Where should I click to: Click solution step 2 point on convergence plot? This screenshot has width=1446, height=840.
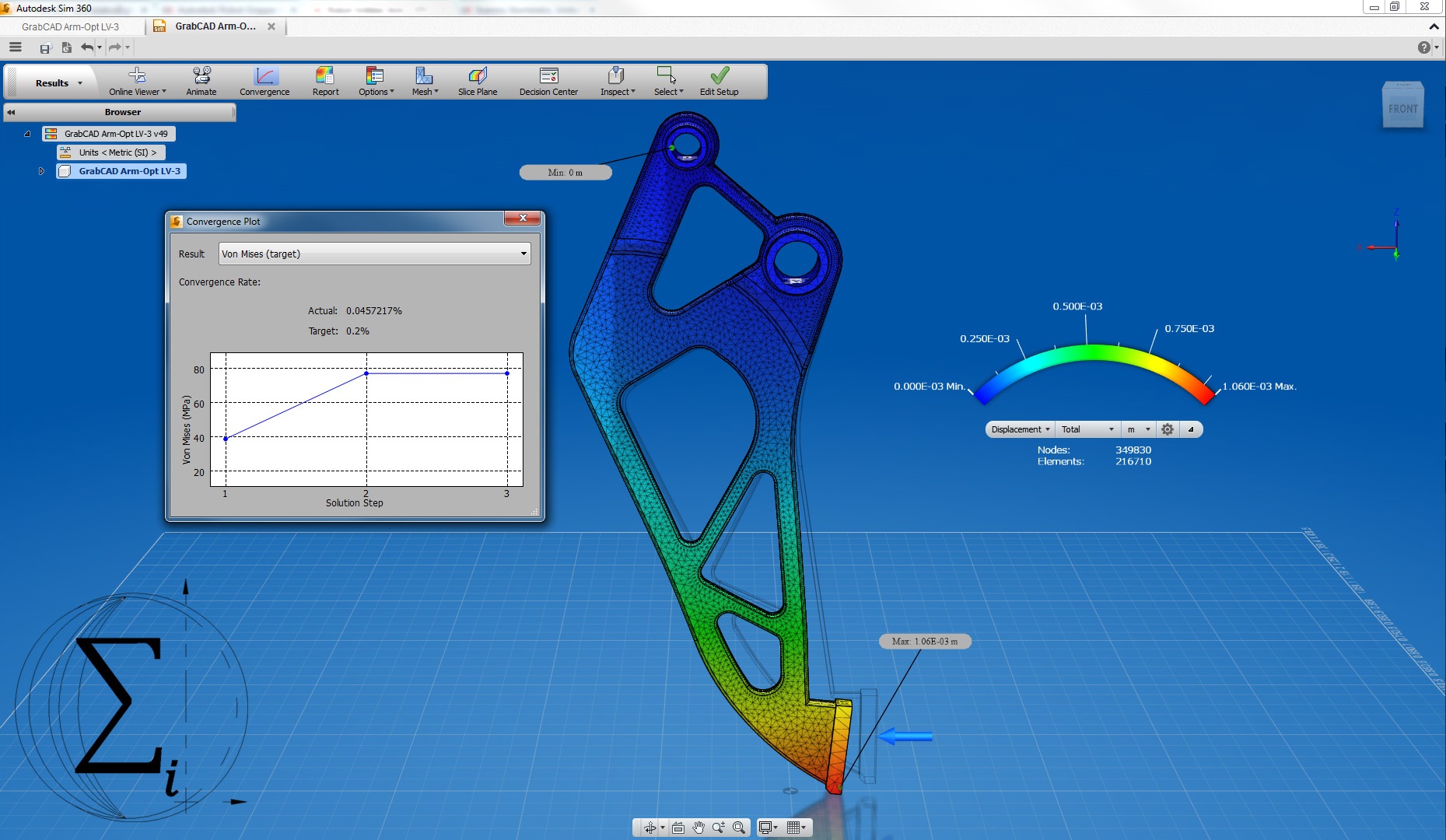[366, 373]
